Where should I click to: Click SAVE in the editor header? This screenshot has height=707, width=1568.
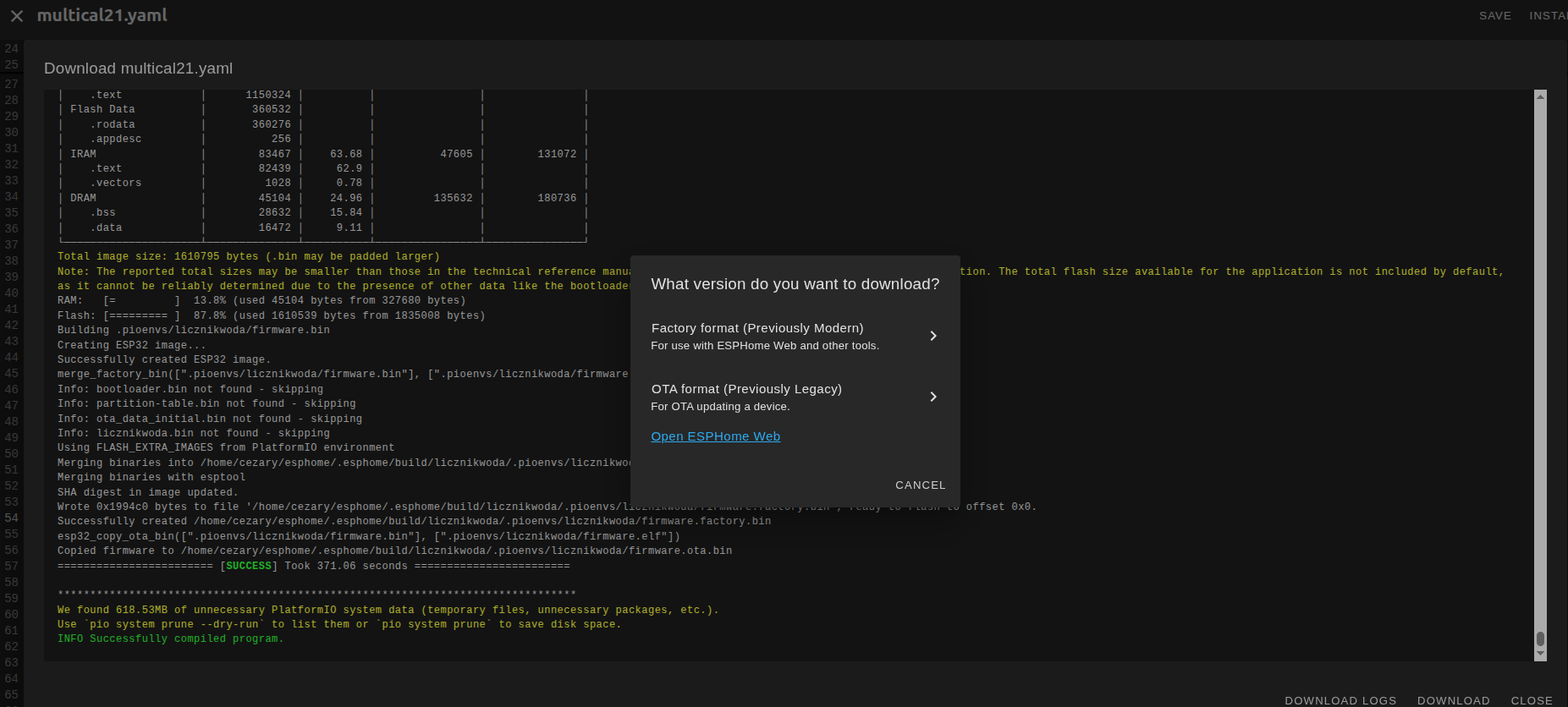[x=1494, y=16]
